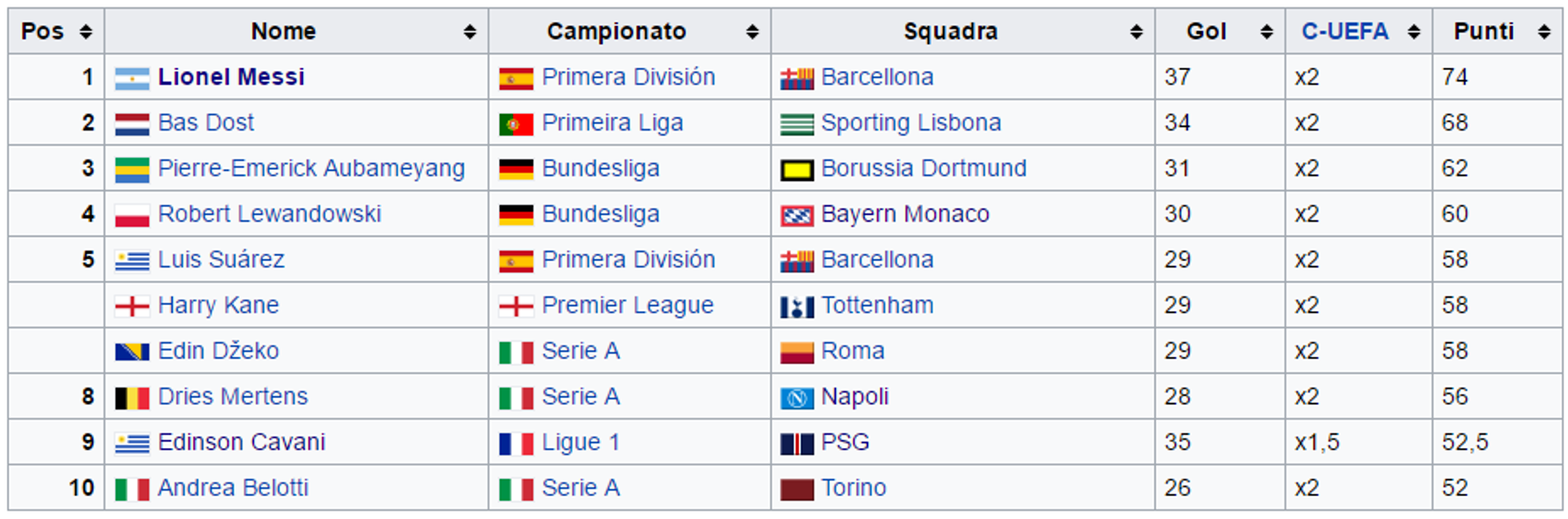The image size is (1568, 519).
Task: Click the Portugal flag beside Primeira Liga
Action: [516, 124]
